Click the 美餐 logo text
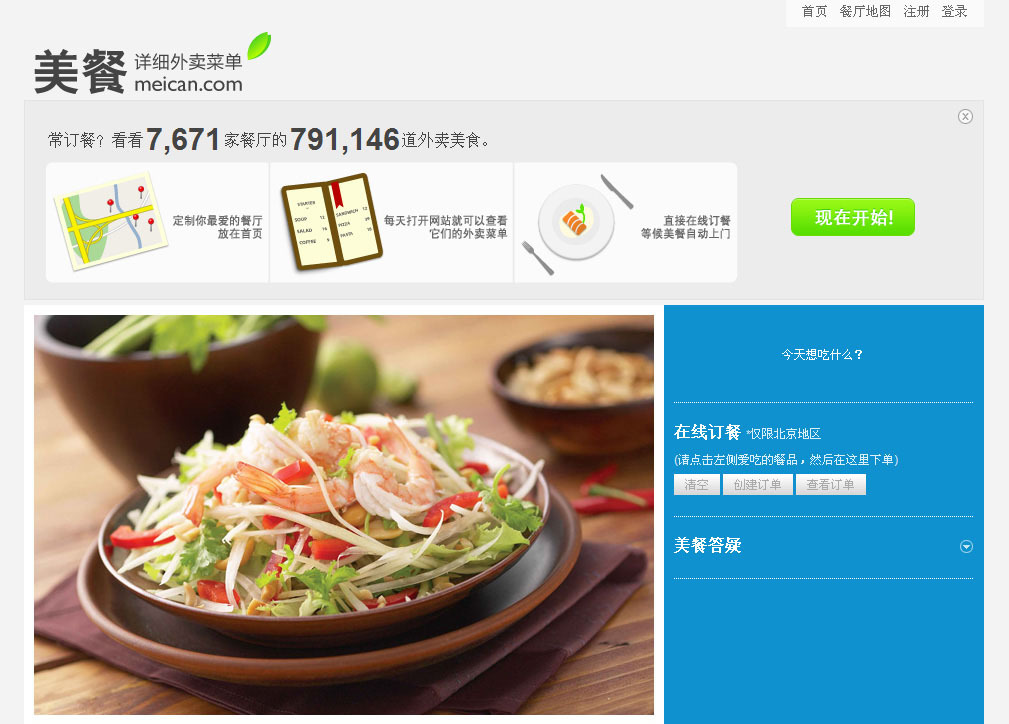Screen dimensions: 1009x724 [80, 72]
